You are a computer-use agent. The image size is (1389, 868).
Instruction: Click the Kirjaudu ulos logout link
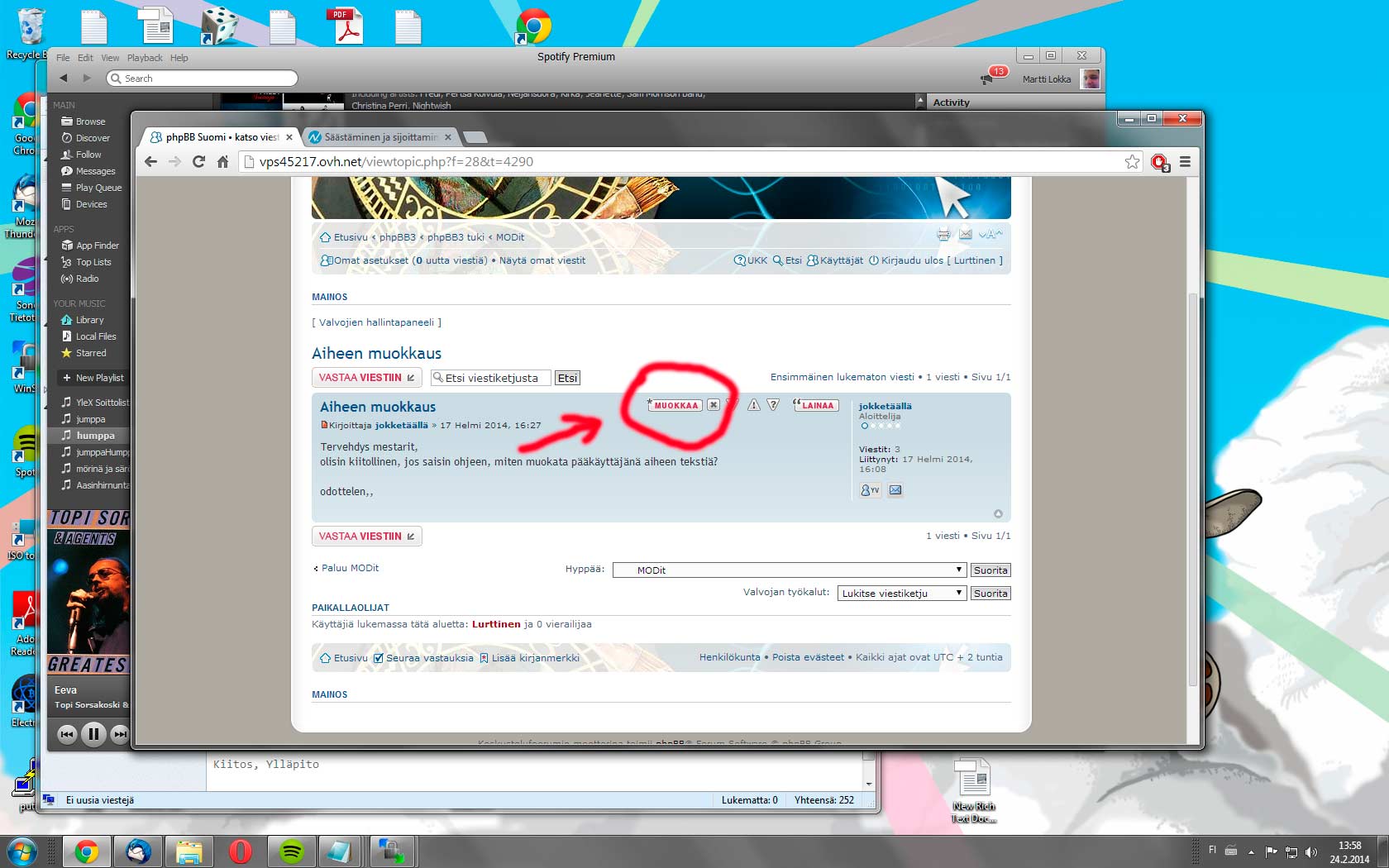pos(911,260)
